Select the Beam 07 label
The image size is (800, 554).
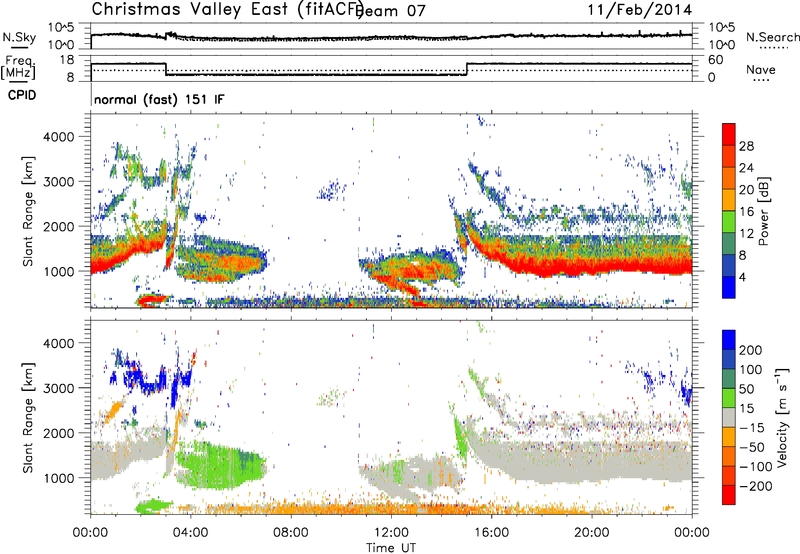(391, 11)
